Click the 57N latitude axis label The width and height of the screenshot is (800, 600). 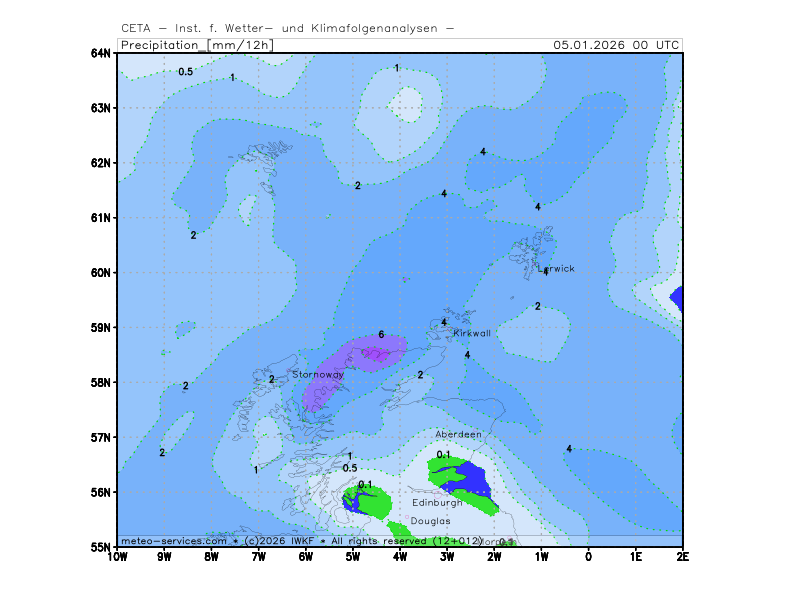pyautogui.click(x=100, y=437)
